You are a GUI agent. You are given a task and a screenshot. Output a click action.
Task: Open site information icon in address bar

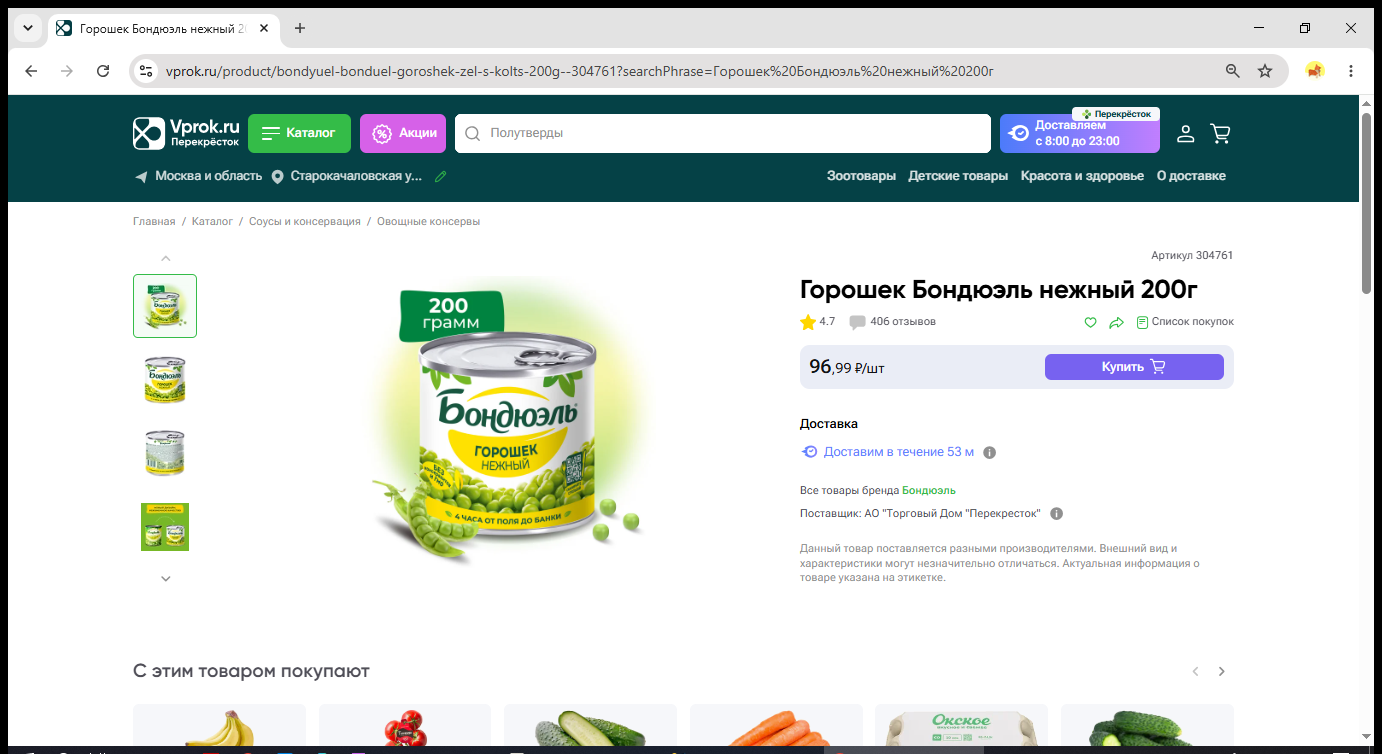pyautogui.click(x=146, y=71)
